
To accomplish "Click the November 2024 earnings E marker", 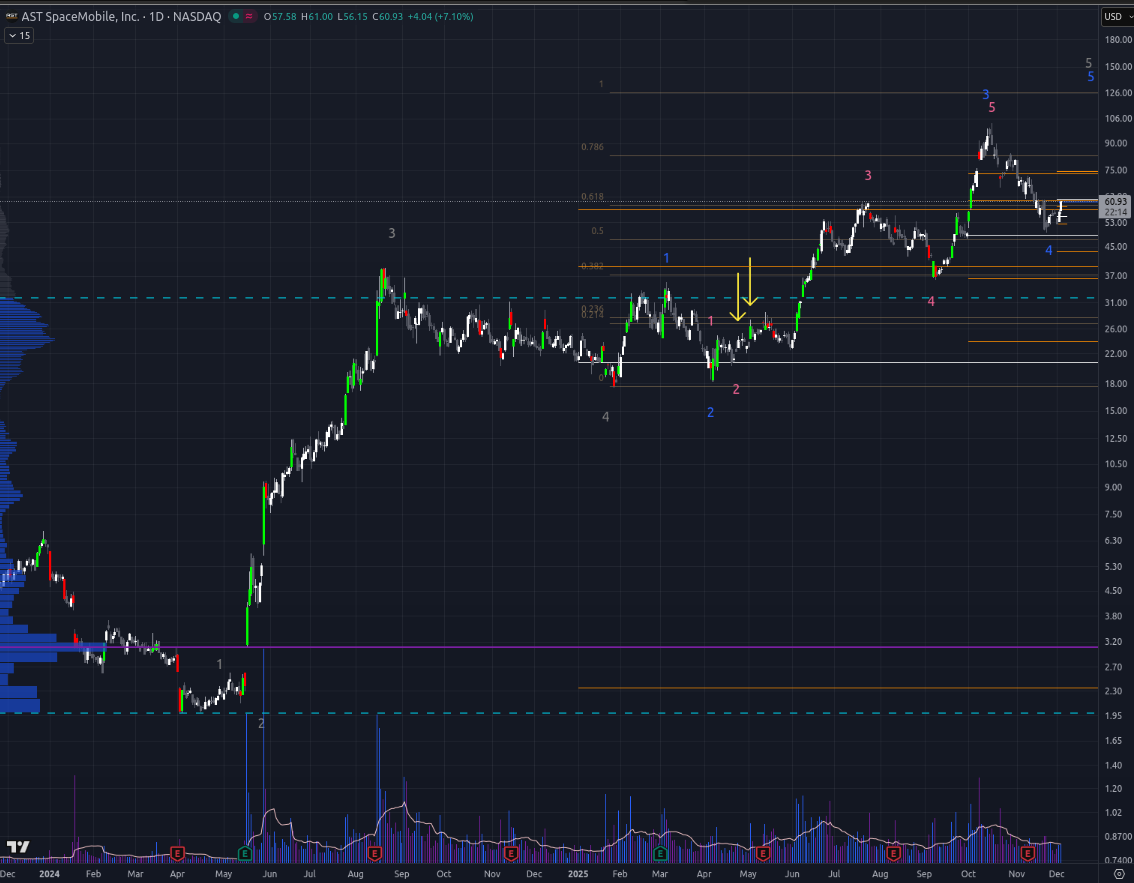I will [510, 853].
